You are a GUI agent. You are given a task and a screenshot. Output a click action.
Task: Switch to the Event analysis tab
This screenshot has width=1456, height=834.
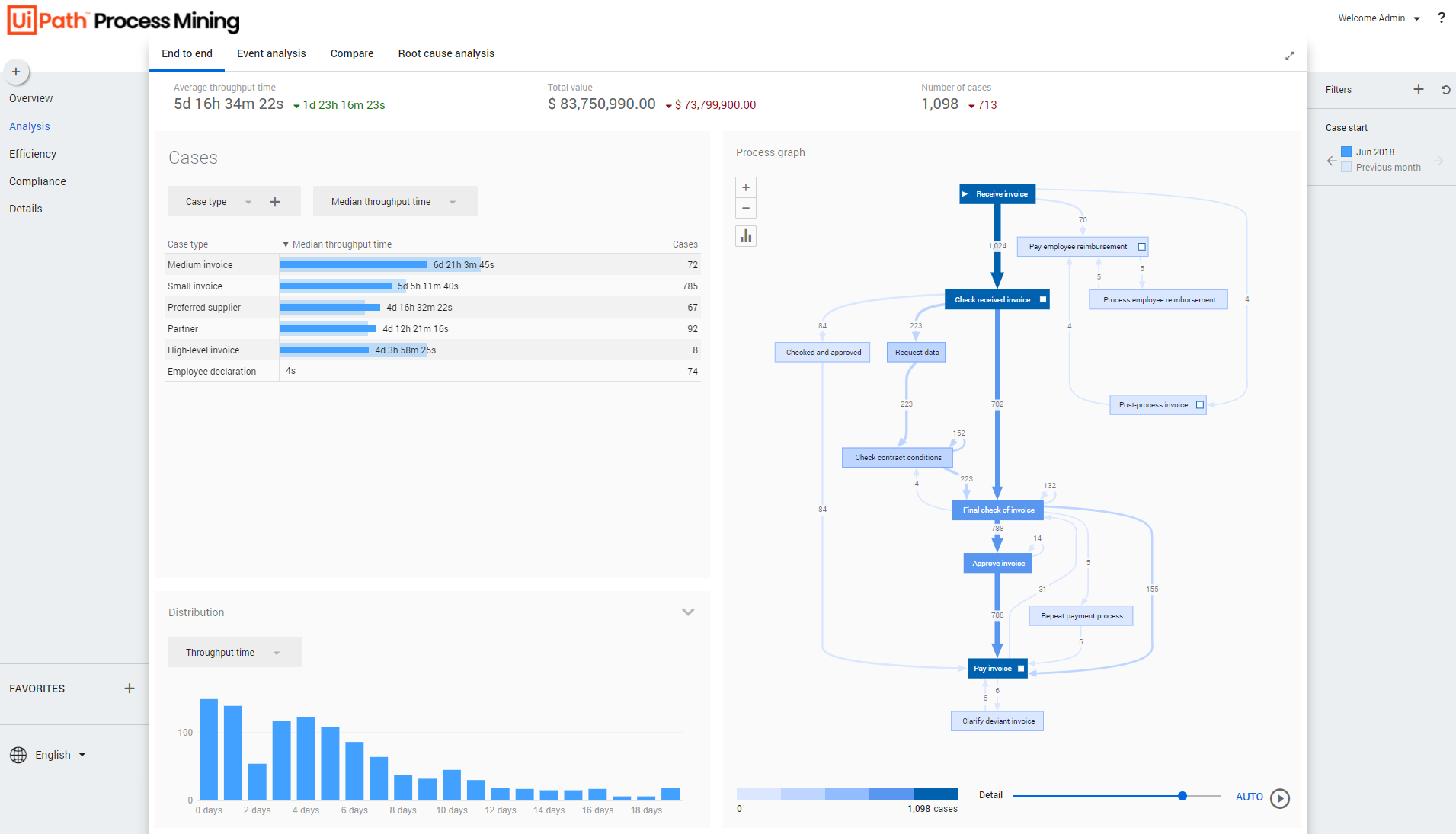(x=271, y=53)
